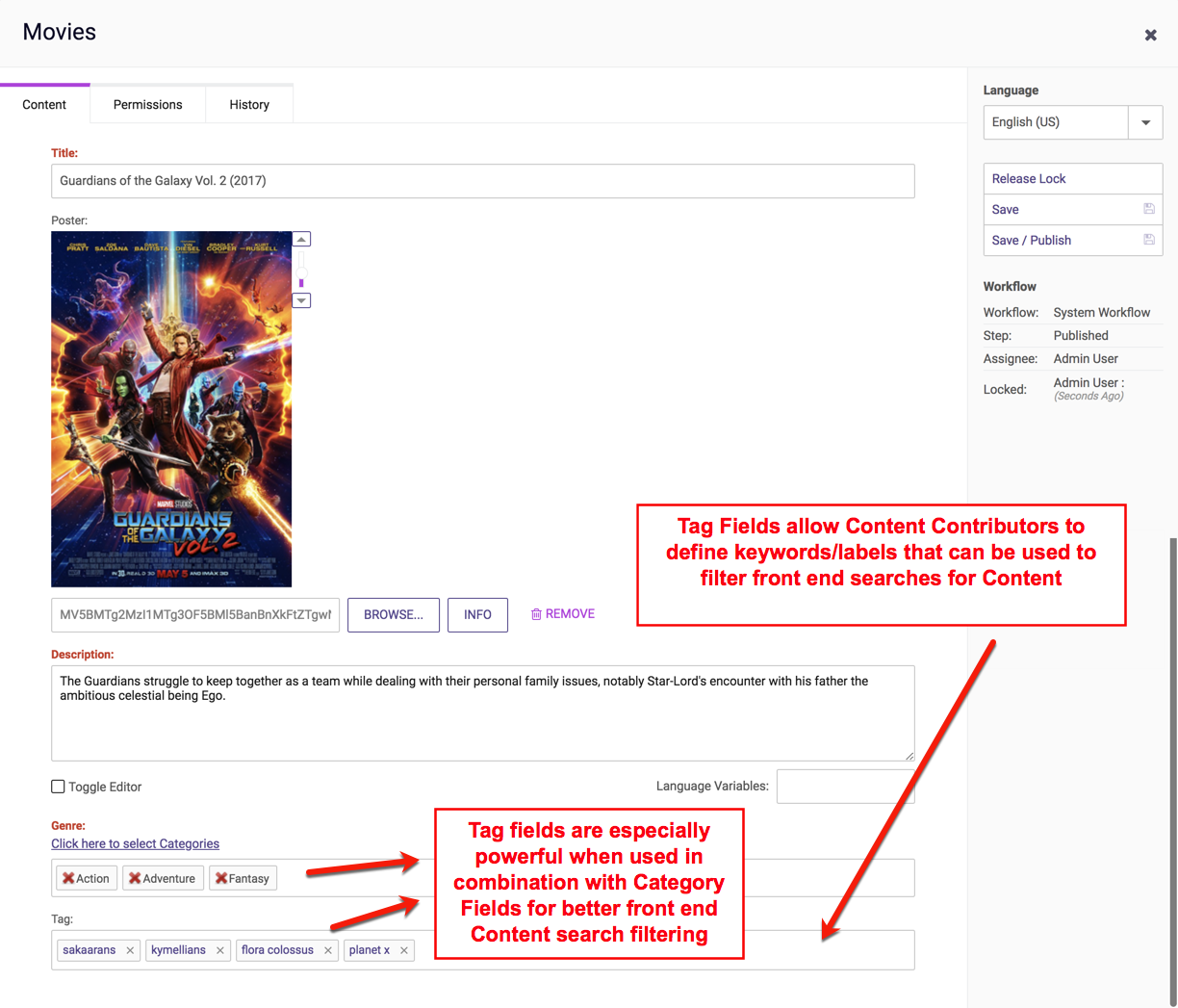This screenshot has width=1178, height=1008.
Task: Switch to the Permissions tab
Action: tap(147, 104)
